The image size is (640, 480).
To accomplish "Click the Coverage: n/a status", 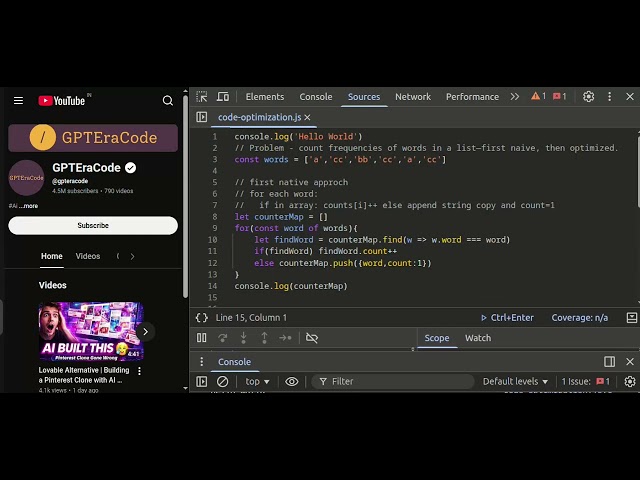I will [x=580, y=318].
